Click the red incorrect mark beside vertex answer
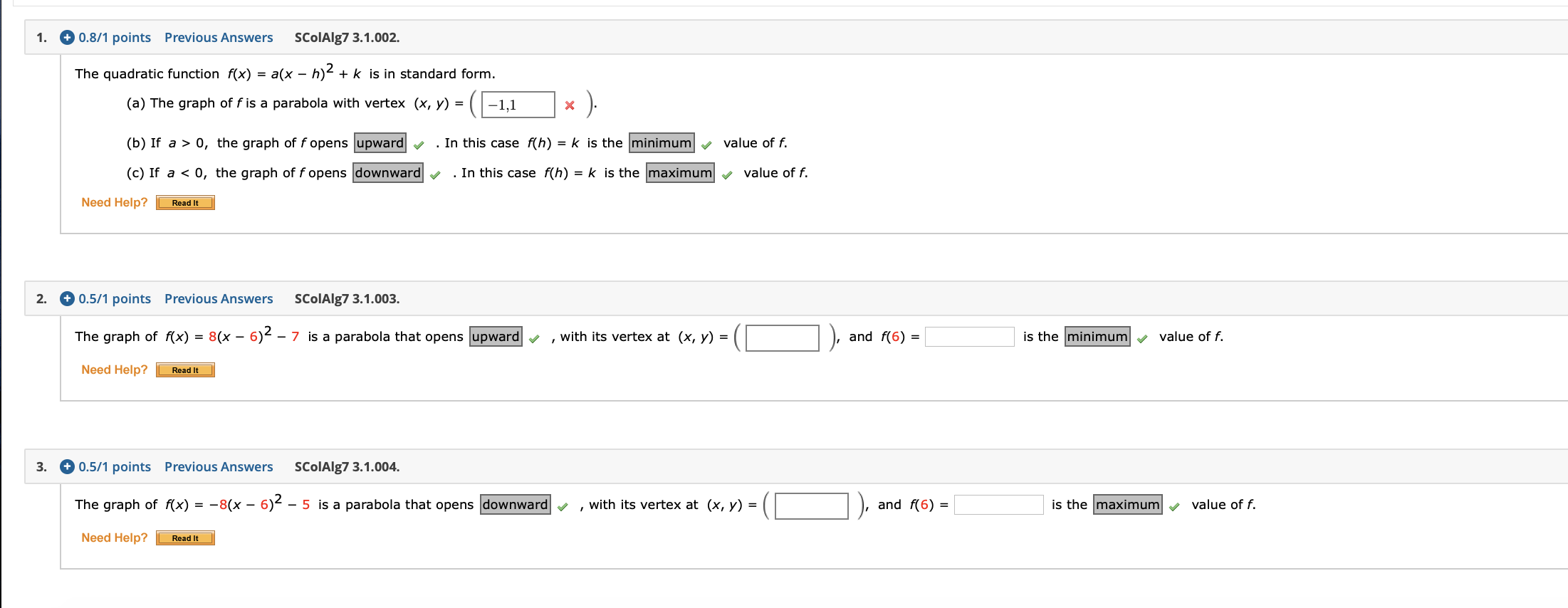 (x=570, y=105)
